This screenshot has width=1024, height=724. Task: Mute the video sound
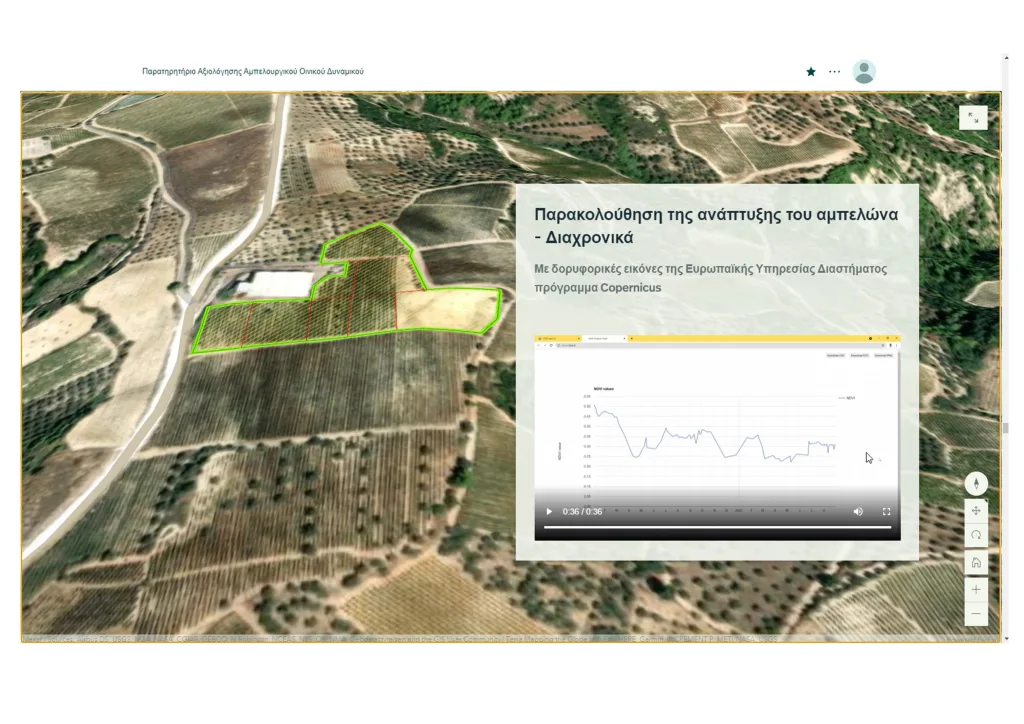pos(858,512)
